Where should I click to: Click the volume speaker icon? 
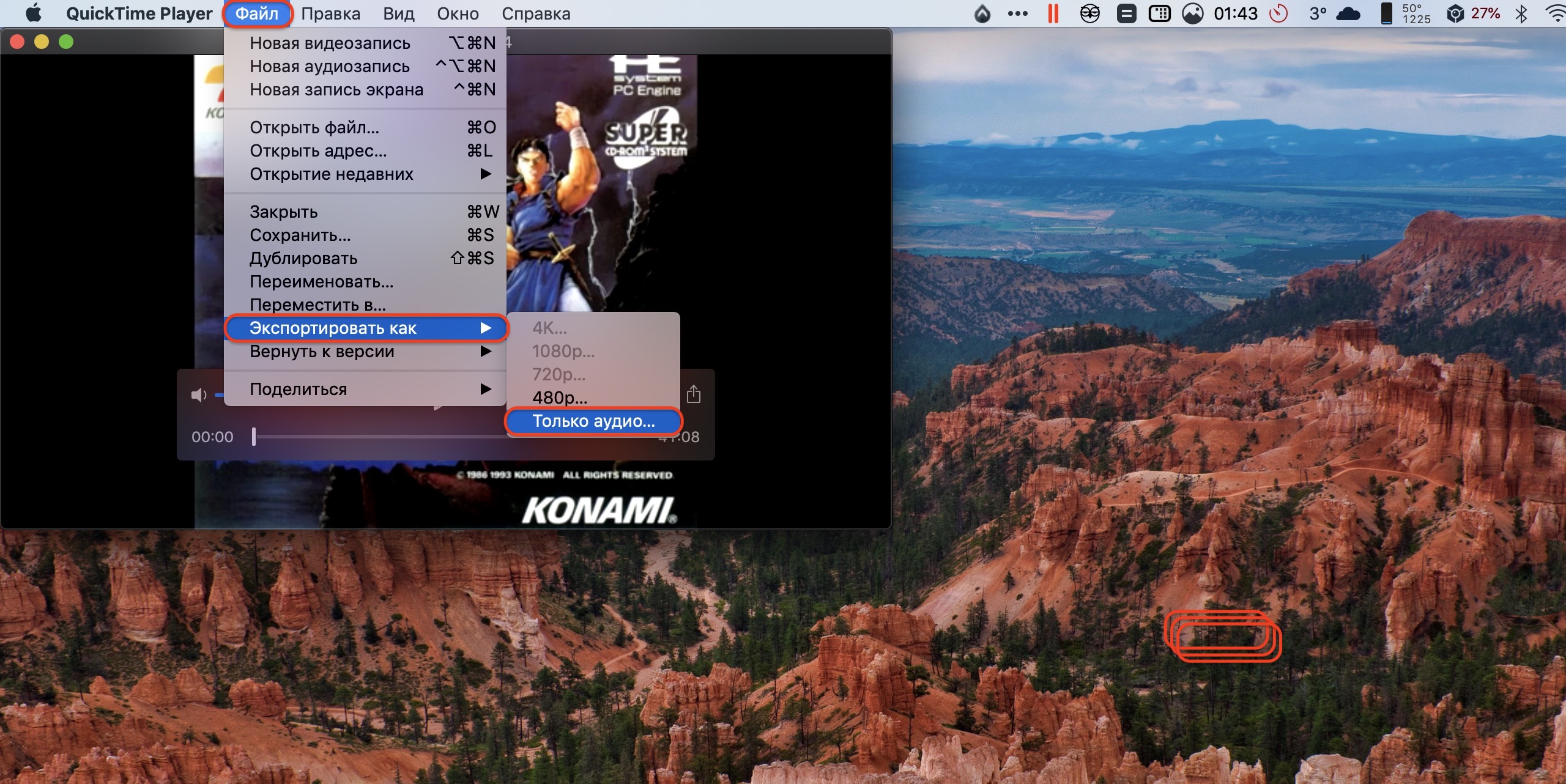click(x=198, y=395)
